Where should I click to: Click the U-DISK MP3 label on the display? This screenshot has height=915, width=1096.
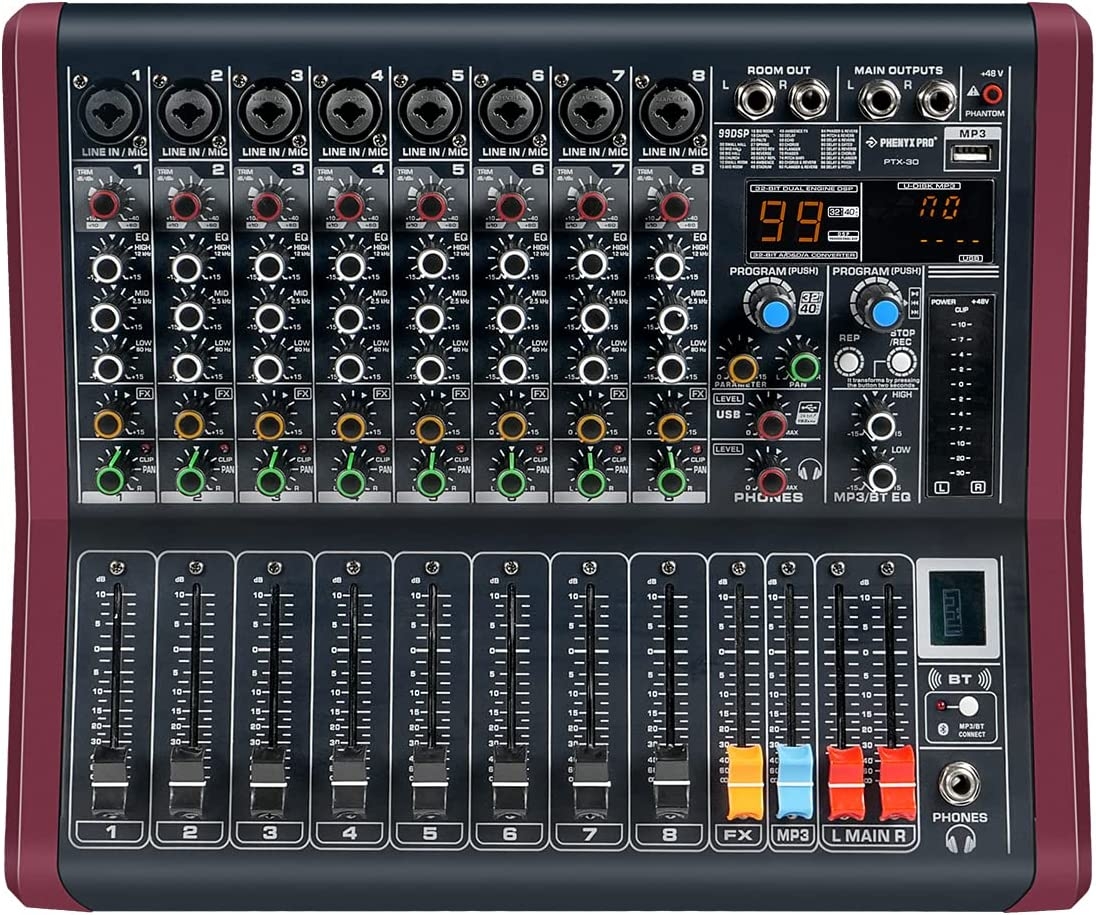click(x=929, y=186)
